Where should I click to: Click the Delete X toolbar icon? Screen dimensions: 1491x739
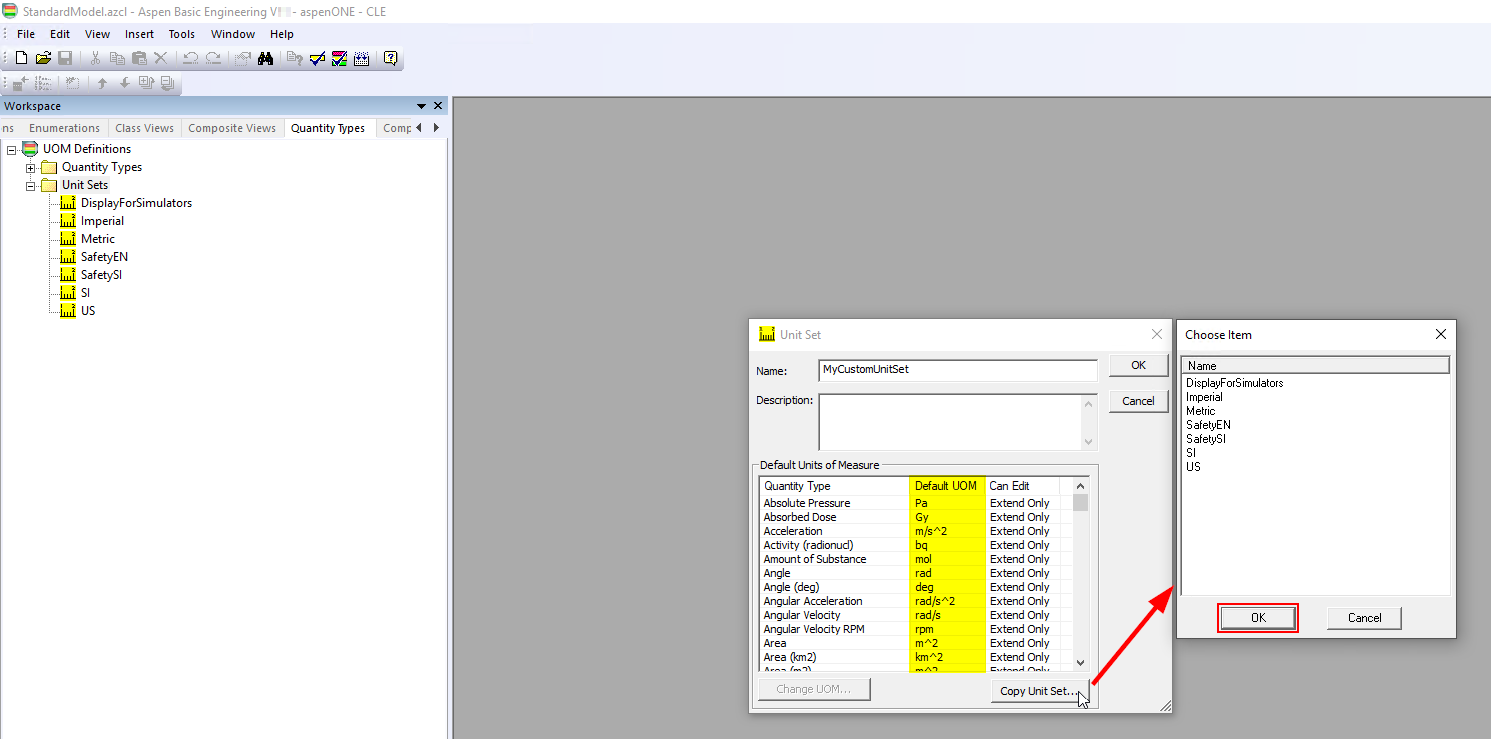(160, 59)
